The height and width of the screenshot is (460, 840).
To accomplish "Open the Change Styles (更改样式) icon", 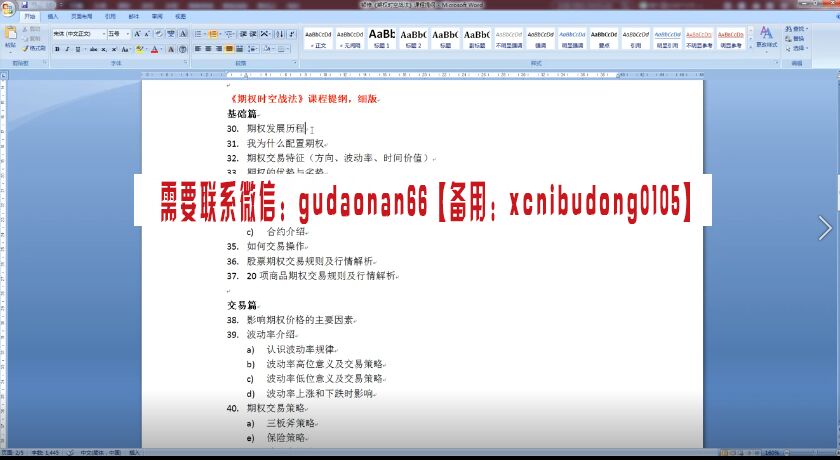I will (766, 36).
